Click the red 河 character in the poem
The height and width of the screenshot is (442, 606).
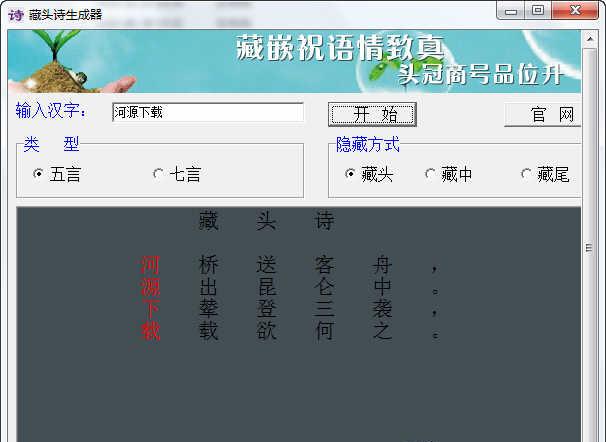[150, 266]
